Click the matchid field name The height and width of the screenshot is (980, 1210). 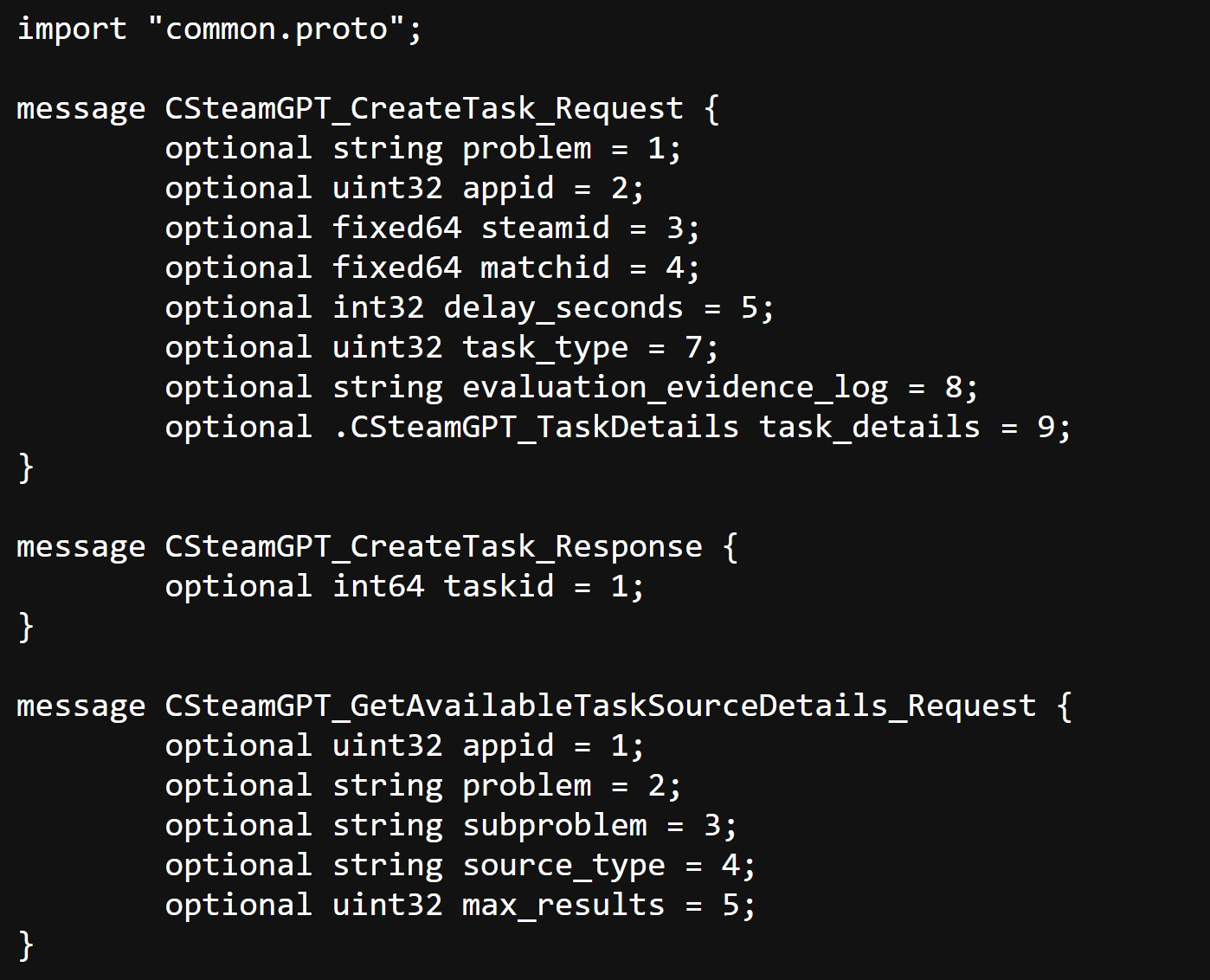point(545,268)
